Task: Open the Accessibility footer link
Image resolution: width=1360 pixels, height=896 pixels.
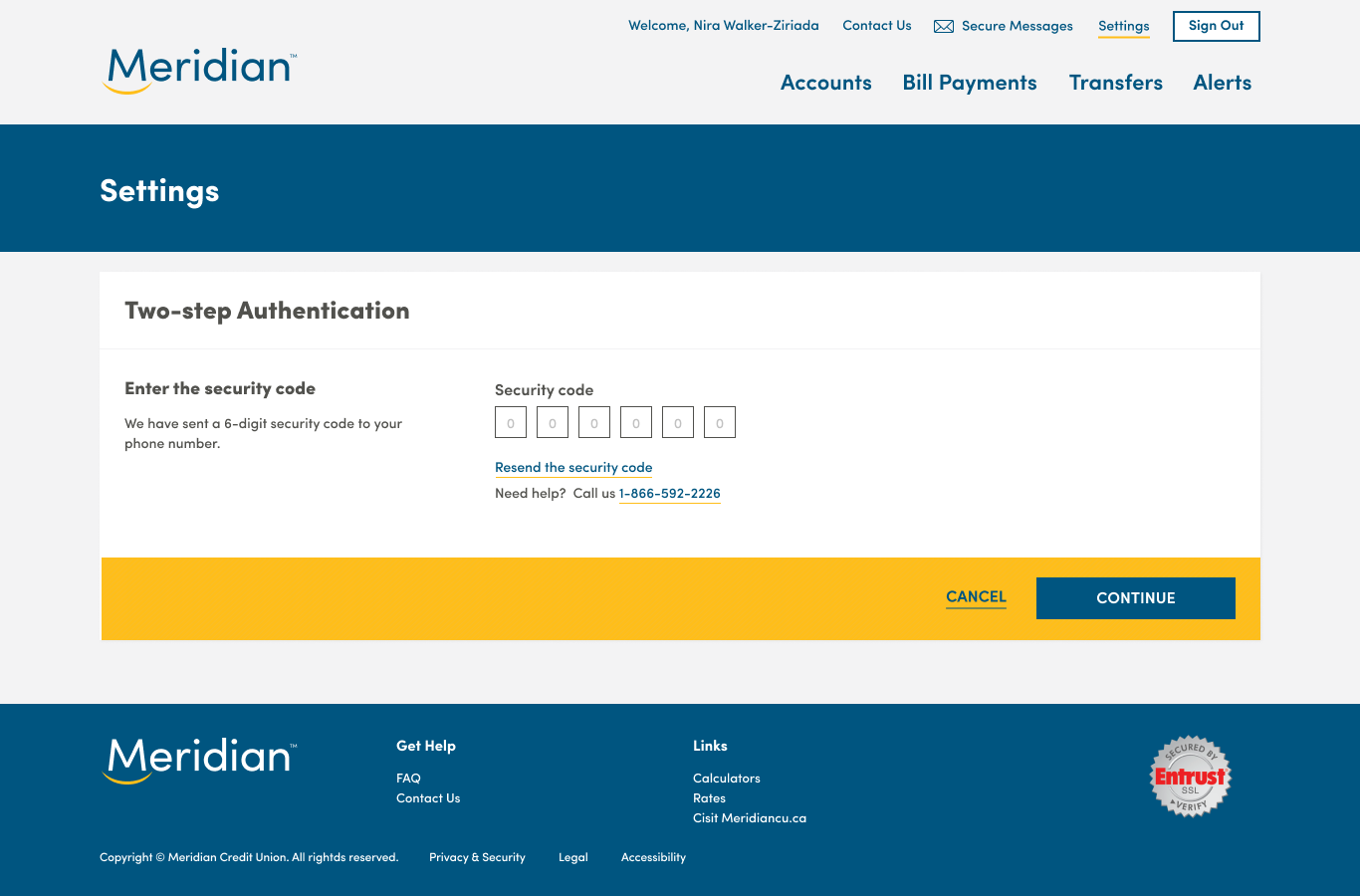Action: click(653, 857)
